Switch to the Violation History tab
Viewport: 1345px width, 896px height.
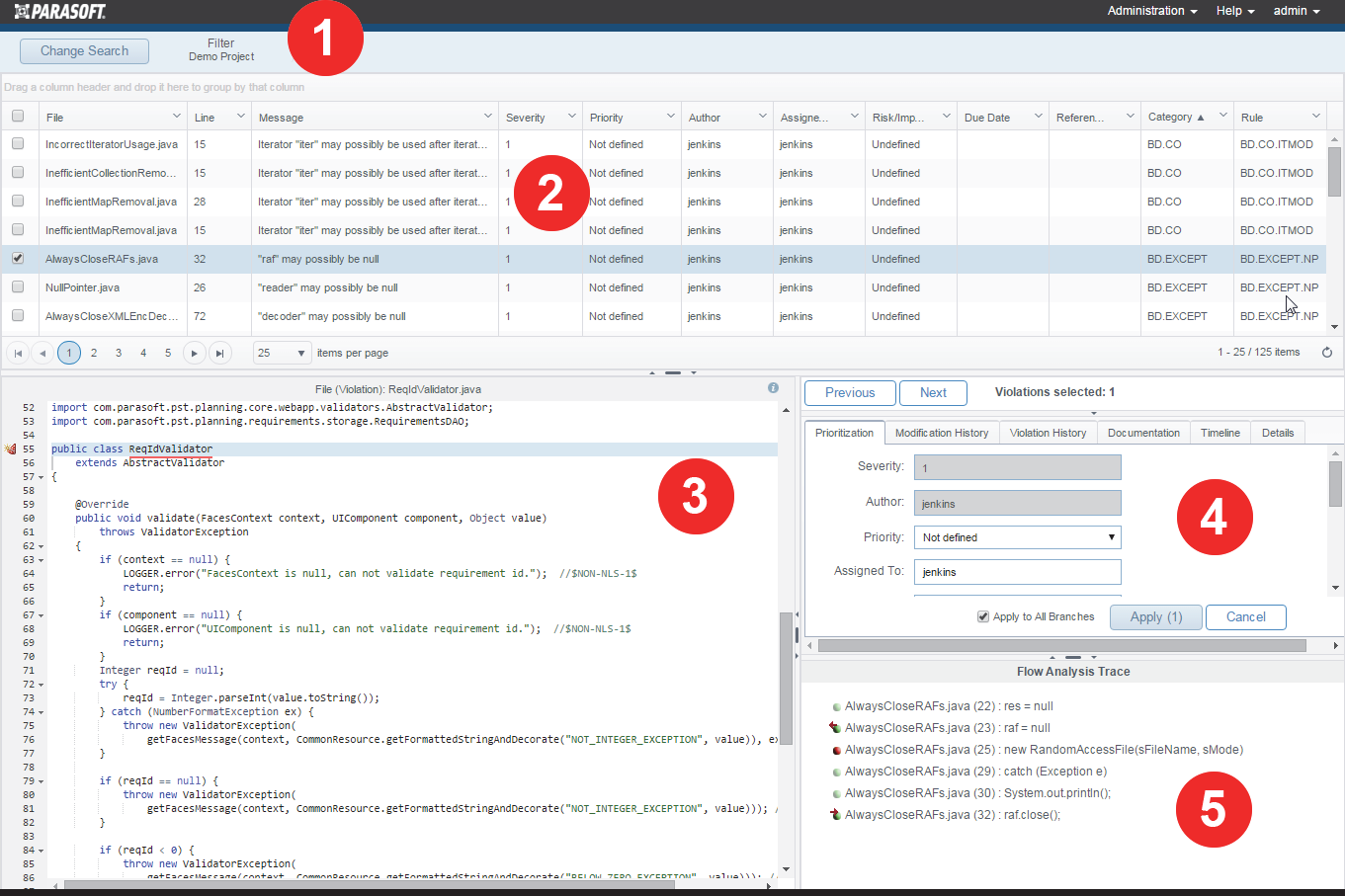tap(1048, 433)
